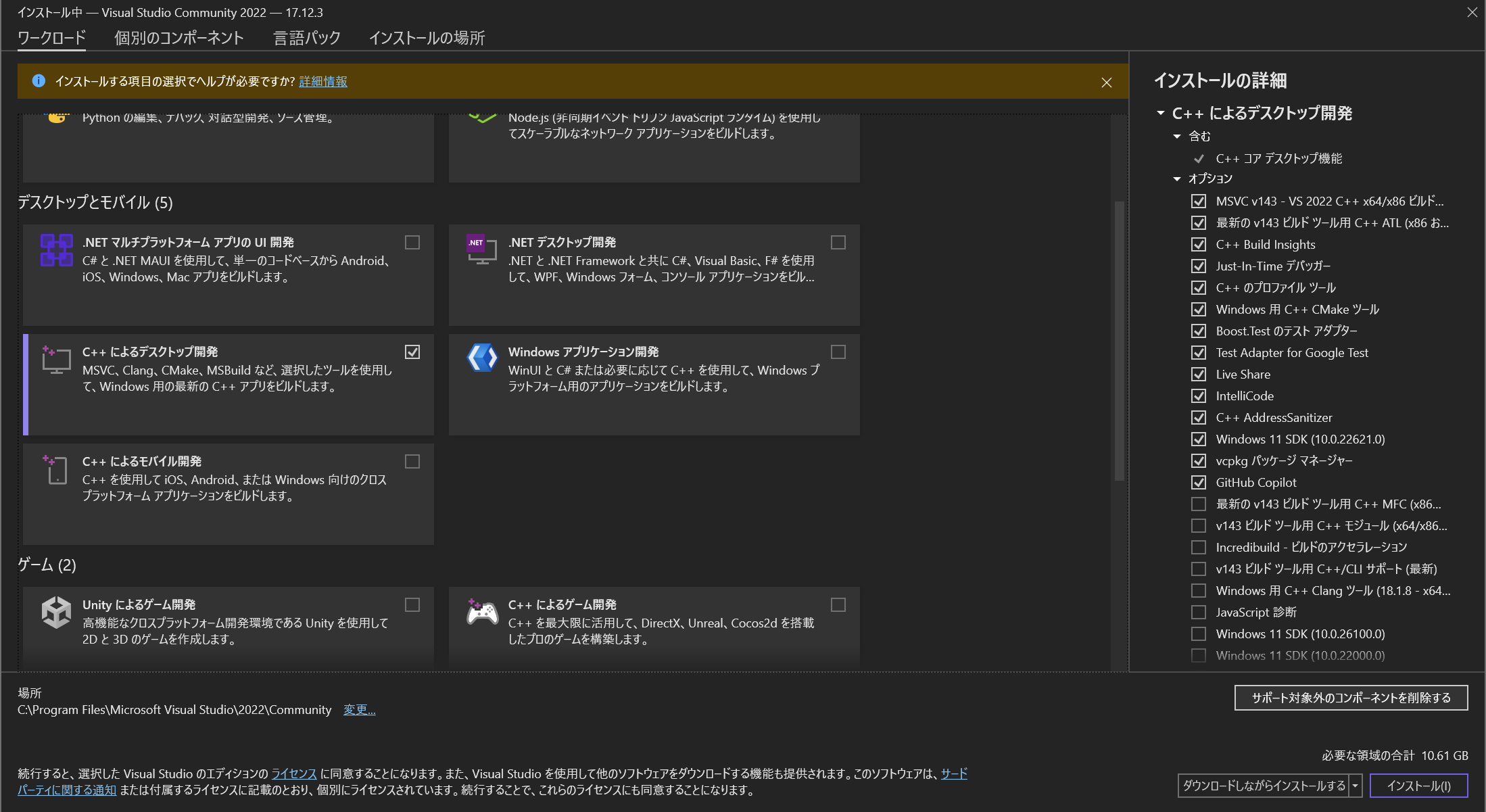
Task: Click the .NET desktop development icon
Action: [x=481, y=248]
